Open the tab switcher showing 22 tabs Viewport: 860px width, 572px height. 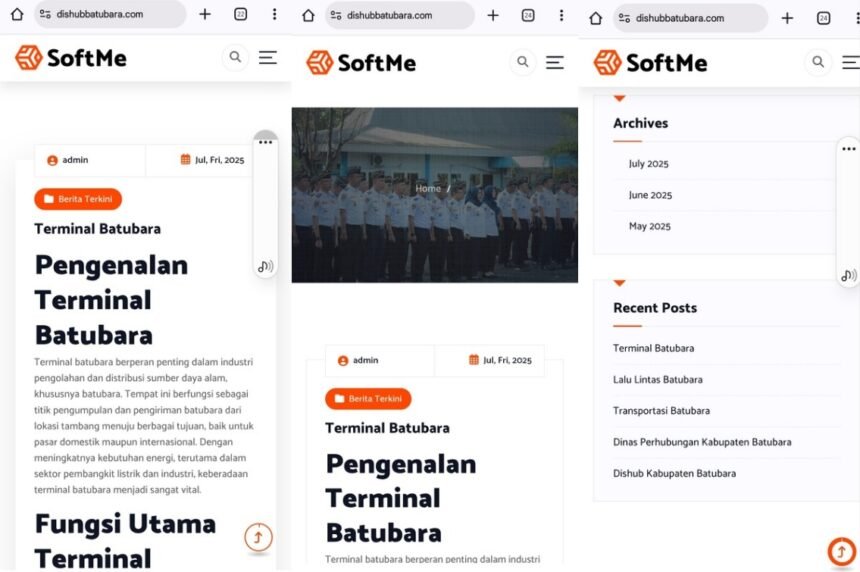click(x=240, y=15)
